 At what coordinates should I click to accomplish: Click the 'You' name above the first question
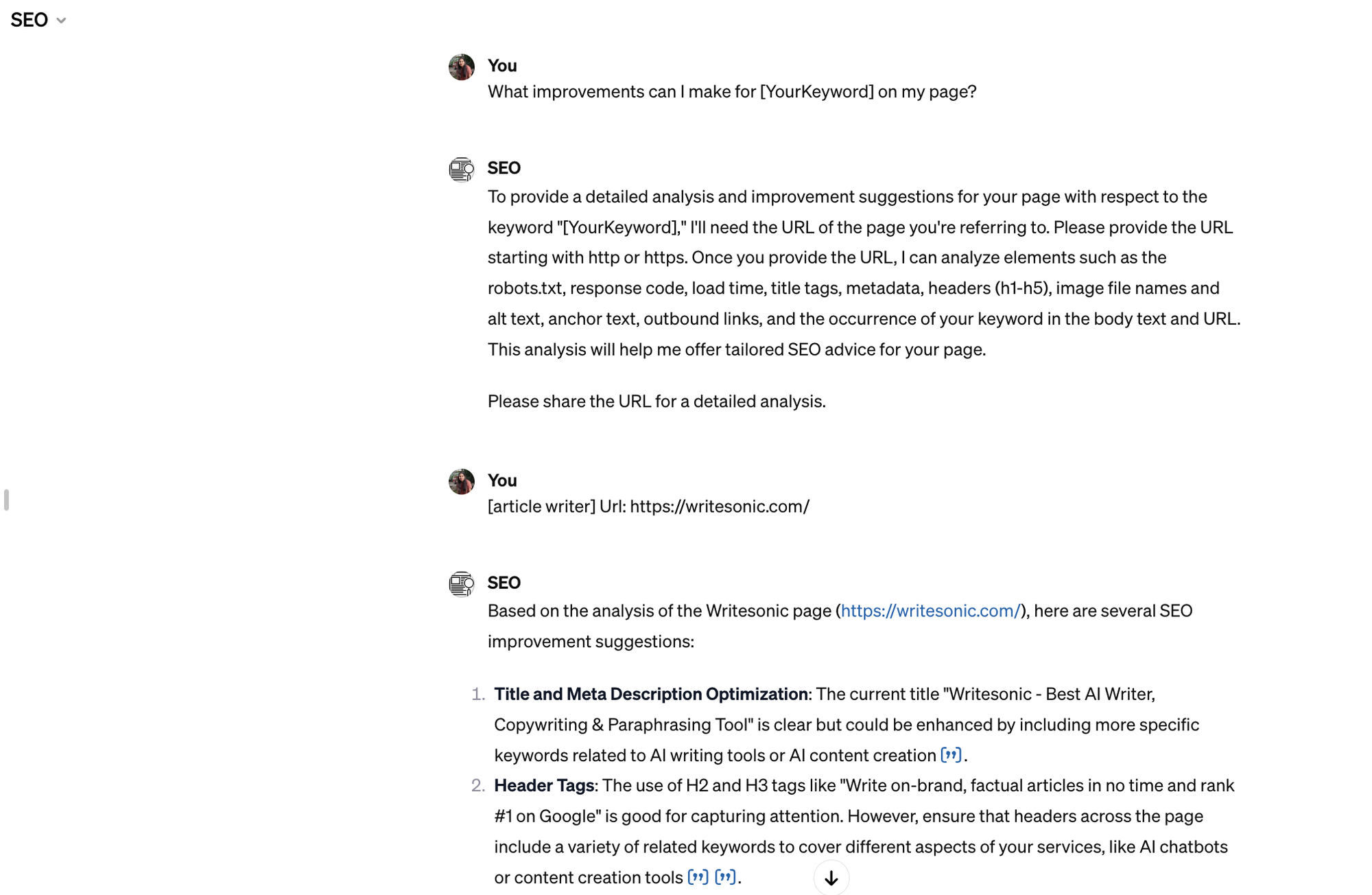click(x=502, y=66)
